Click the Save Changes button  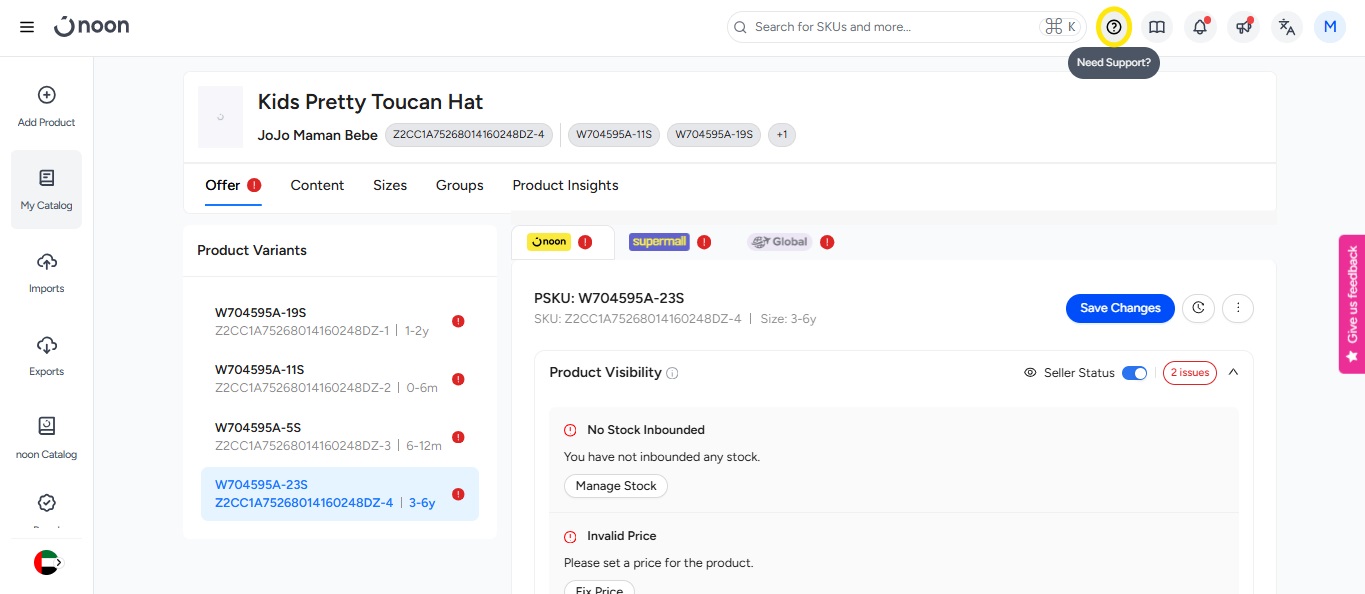point(1120,308)
